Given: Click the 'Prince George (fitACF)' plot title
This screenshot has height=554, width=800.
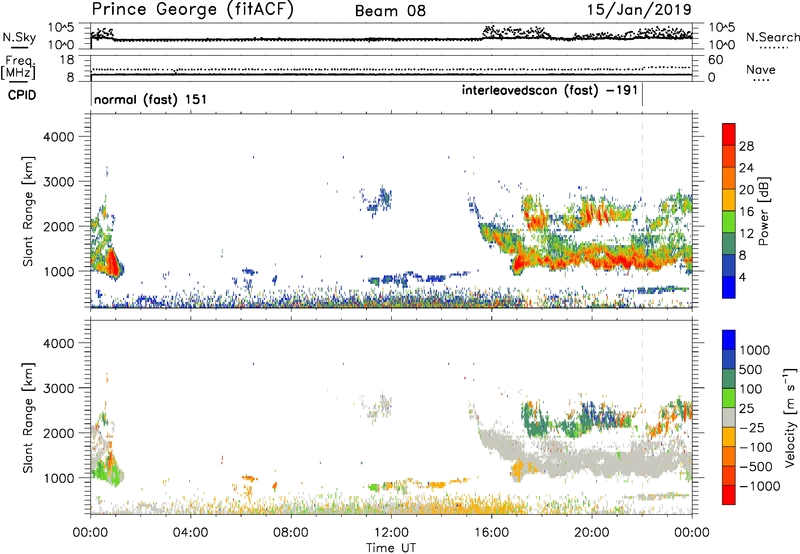Looking at the screenshot, I should (192, 10).
